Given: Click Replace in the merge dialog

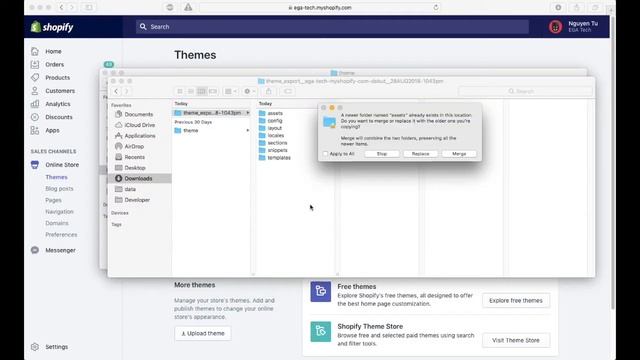Looking at the screenshot, I should (x=420, y=154).
